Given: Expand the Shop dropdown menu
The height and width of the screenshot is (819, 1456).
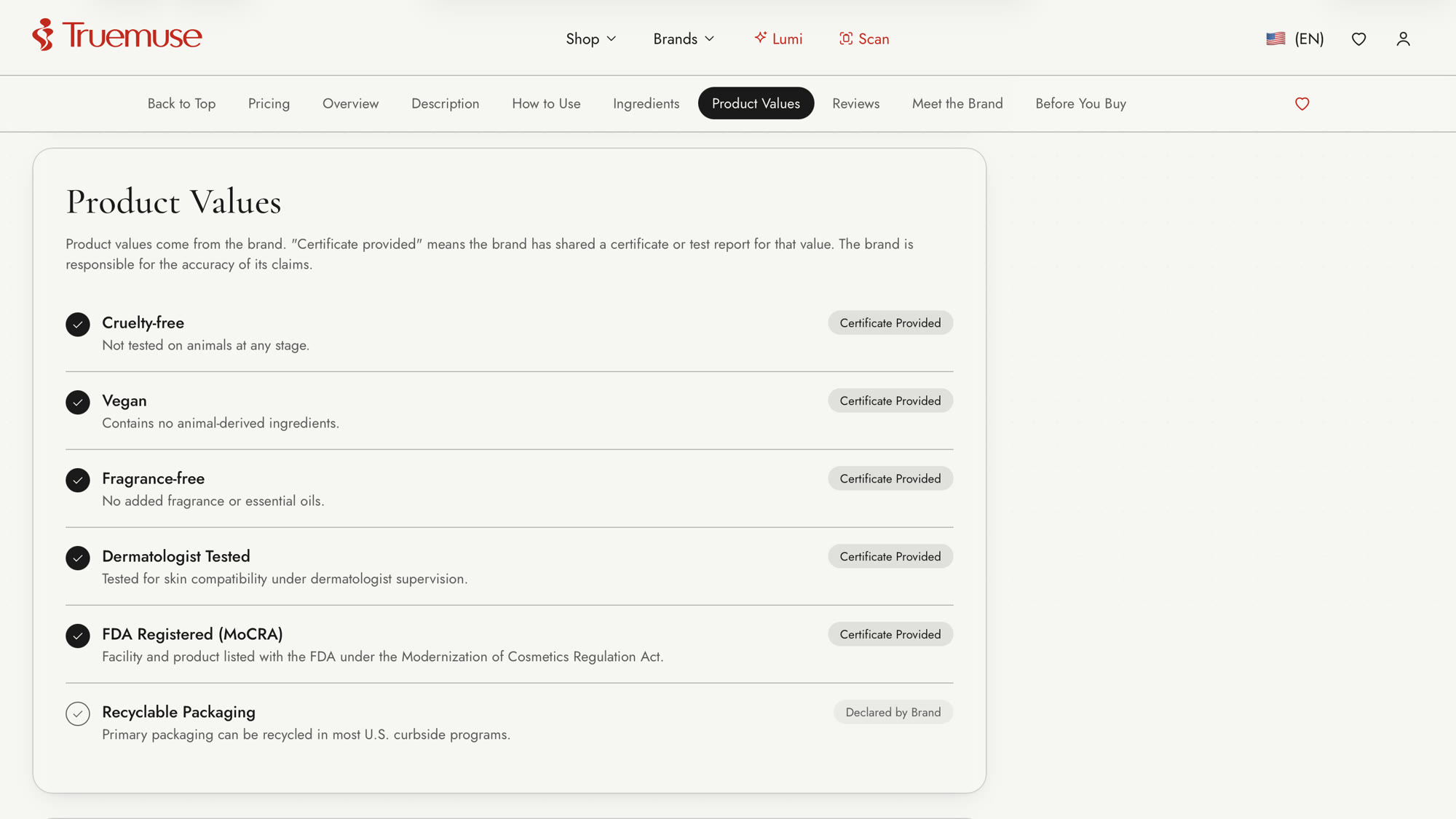Looking at the screenshot, I should tap(591, 39).
